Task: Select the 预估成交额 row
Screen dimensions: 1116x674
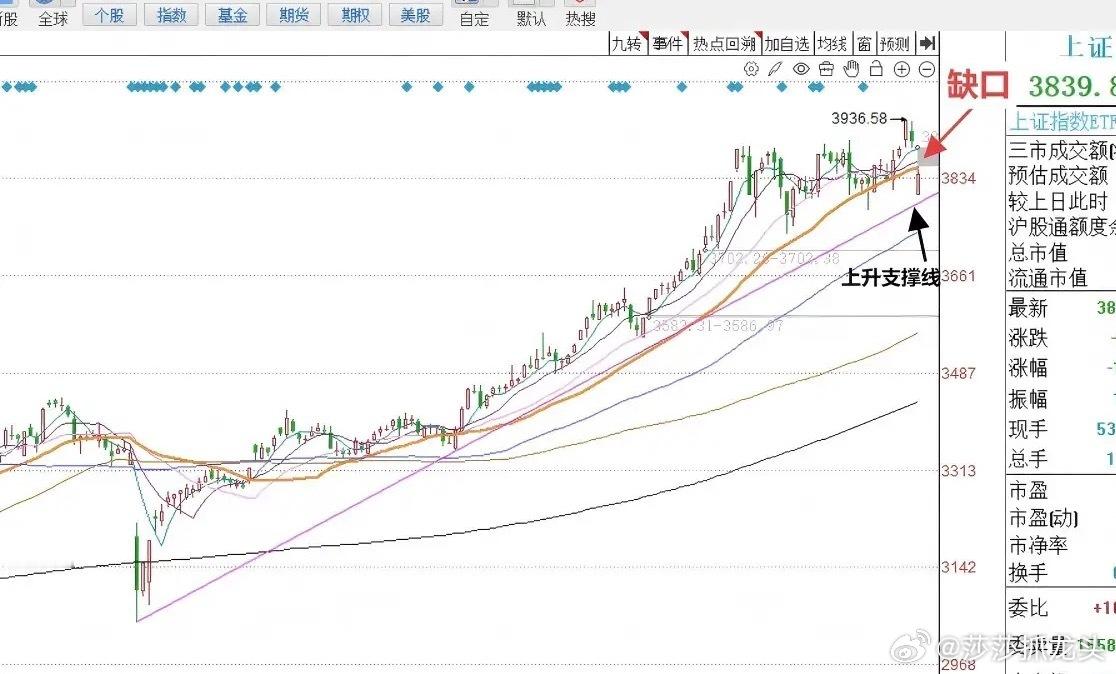Action: (x=1062, y=175)
